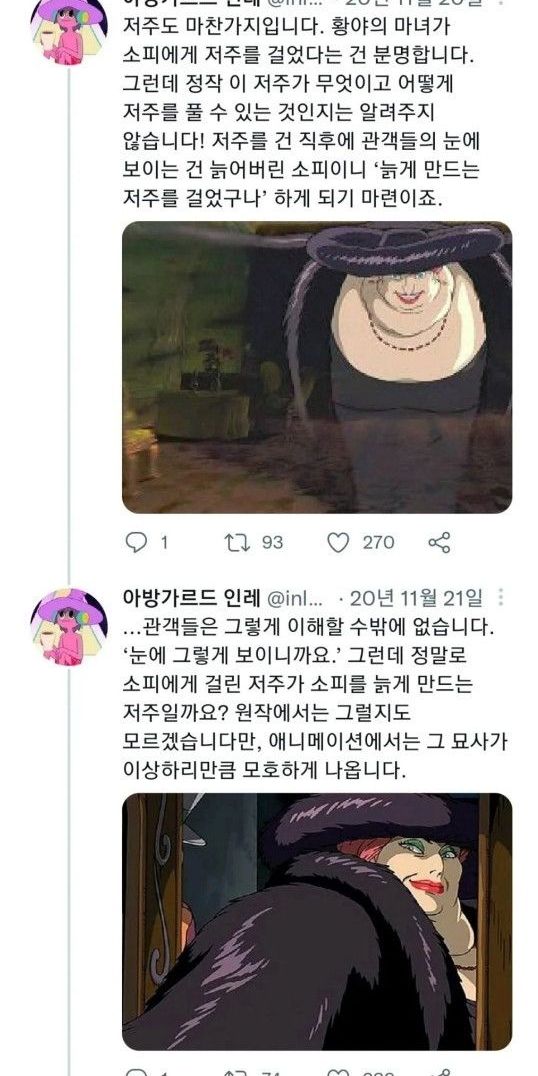Open the 아방가르드 인레 display name link
The height and width of the screenshot is (1076, 538).
tap(191, 598)
